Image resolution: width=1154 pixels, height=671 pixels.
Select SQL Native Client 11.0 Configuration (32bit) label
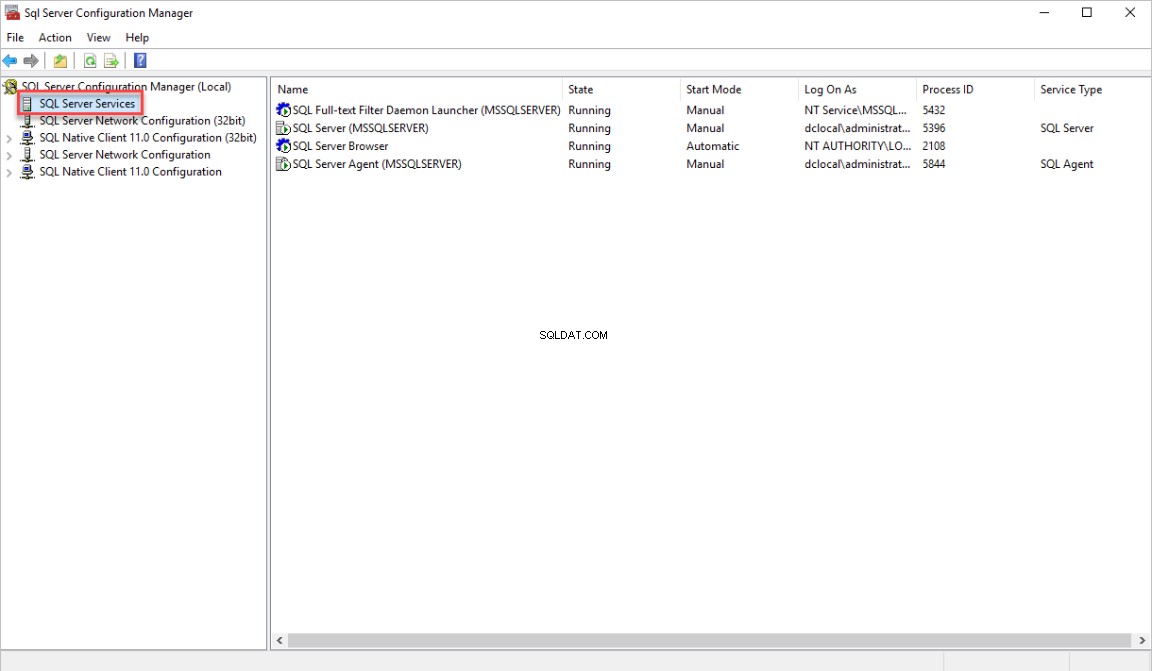tap(148, 138)
